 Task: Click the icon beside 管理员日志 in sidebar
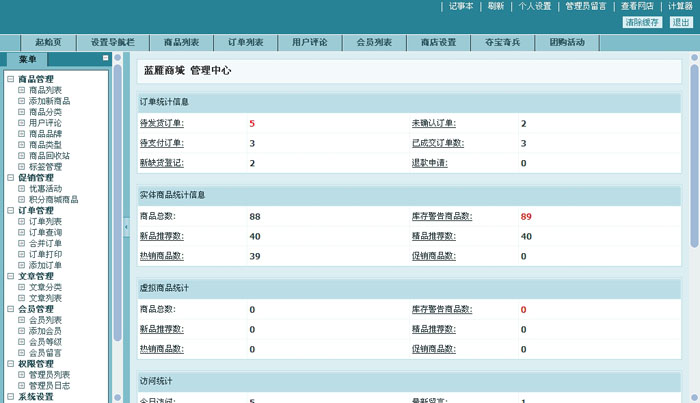[21, 386]
